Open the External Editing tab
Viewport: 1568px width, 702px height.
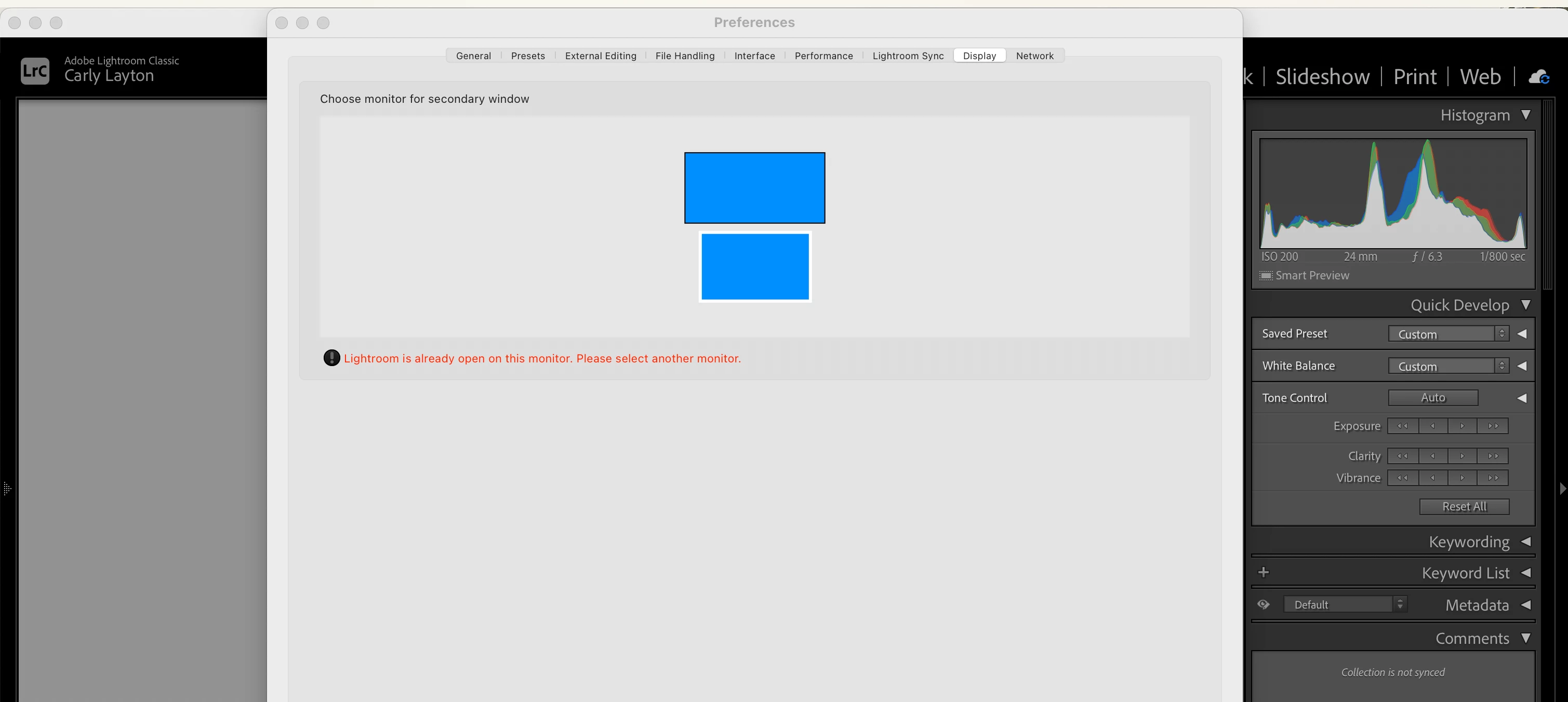(x=600, y=56)
